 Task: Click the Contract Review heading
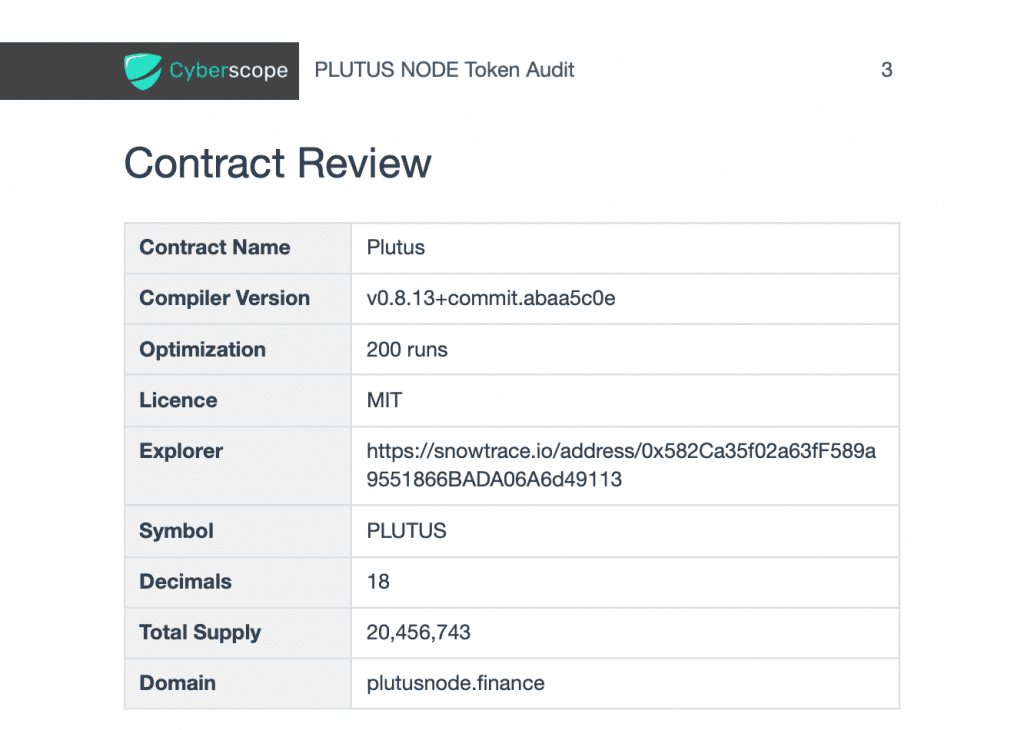[278, 163]
